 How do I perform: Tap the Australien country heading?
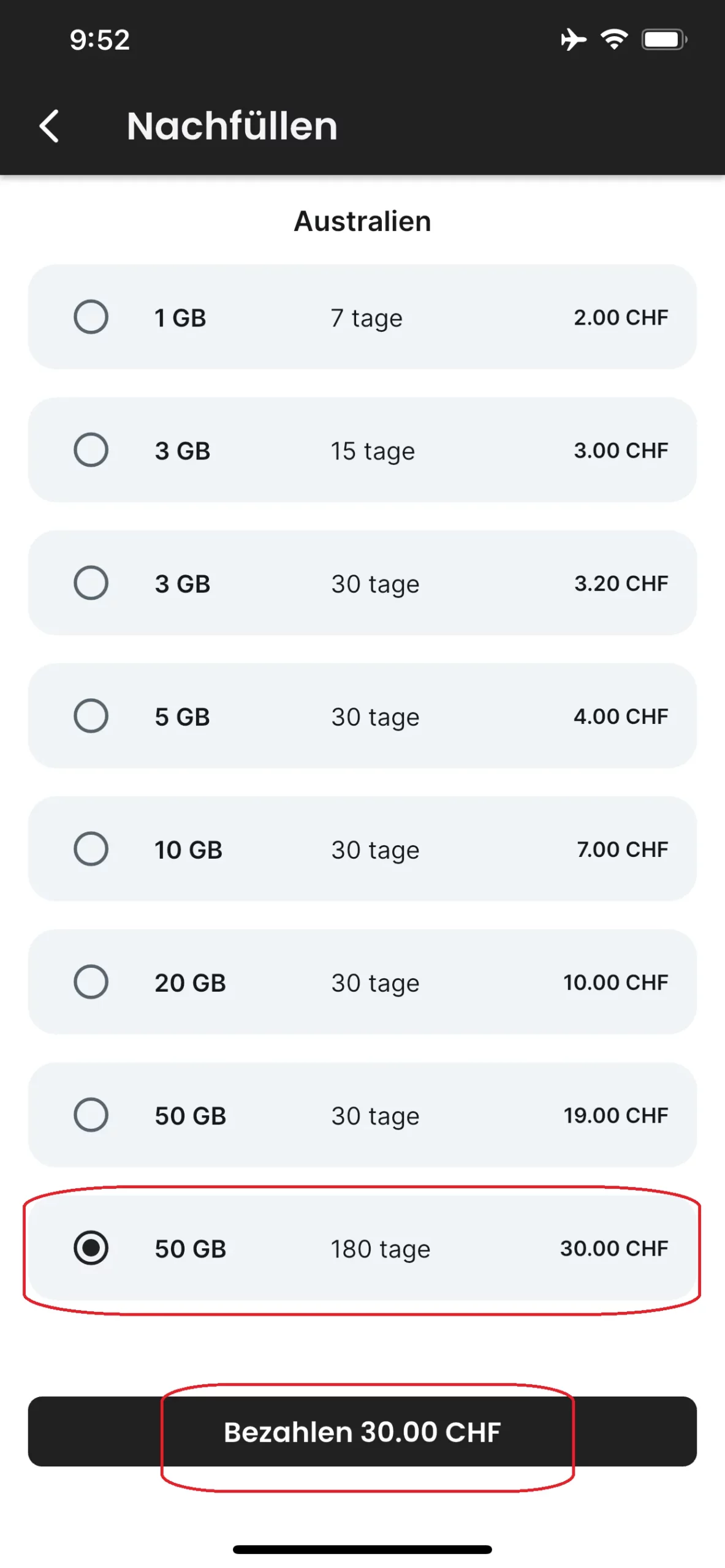pos(362,221)
